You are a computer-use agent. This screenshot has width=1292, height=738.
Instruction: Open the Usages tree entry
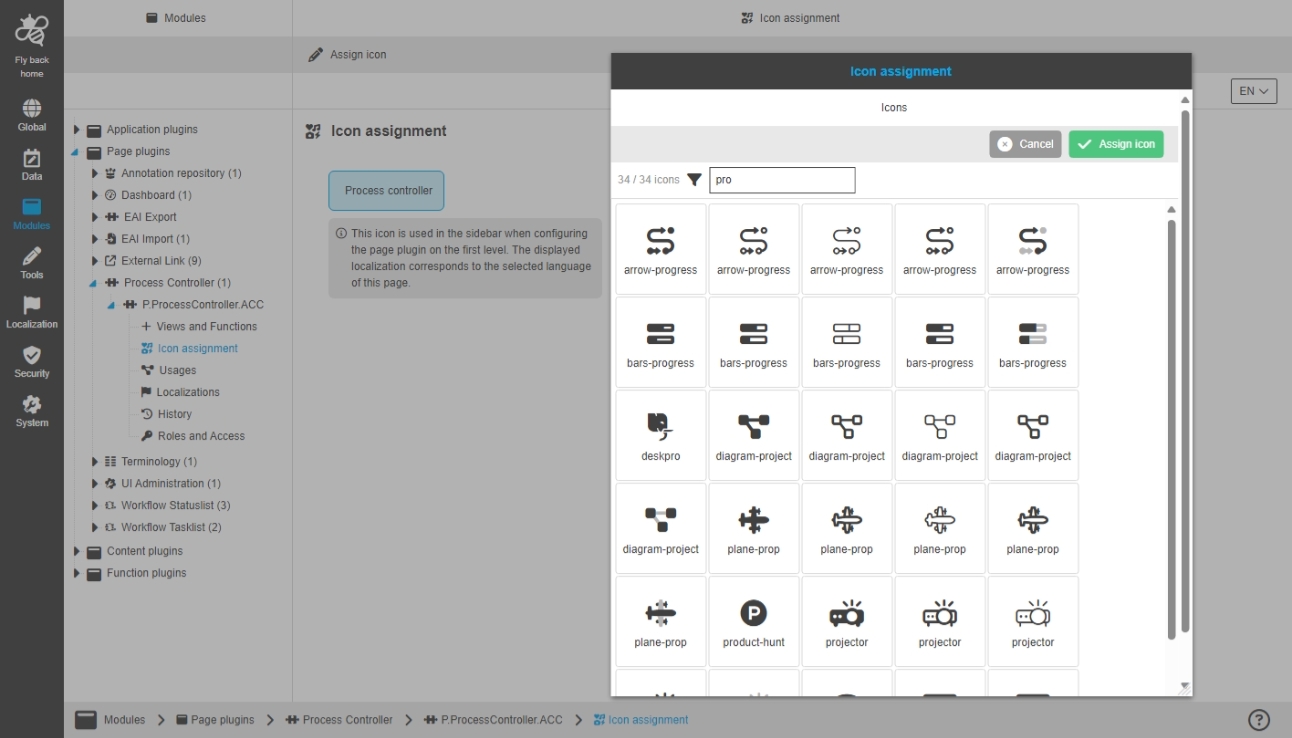[x=169, y=371]
